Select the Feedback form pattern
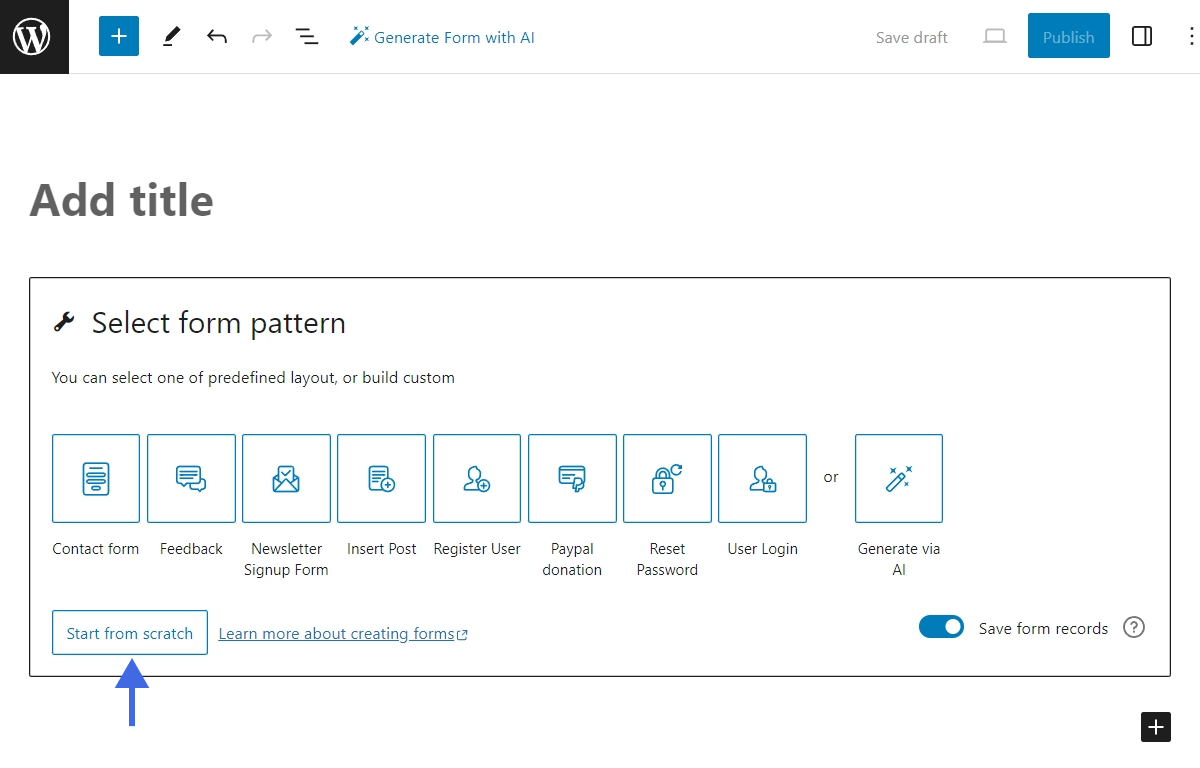This screenshot has width=1200, height=768. coord(190,478)
